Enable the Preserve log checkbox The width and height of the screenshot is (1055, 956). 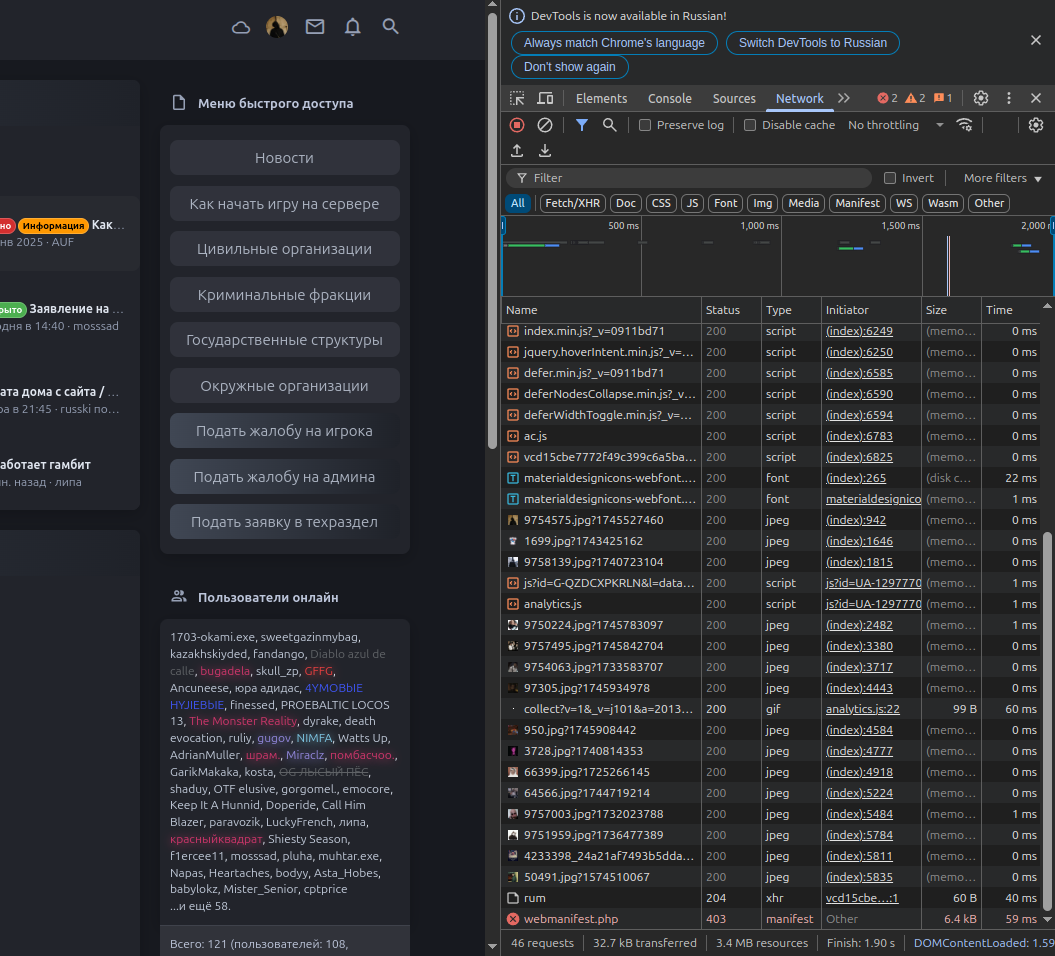tap(645, 125)
